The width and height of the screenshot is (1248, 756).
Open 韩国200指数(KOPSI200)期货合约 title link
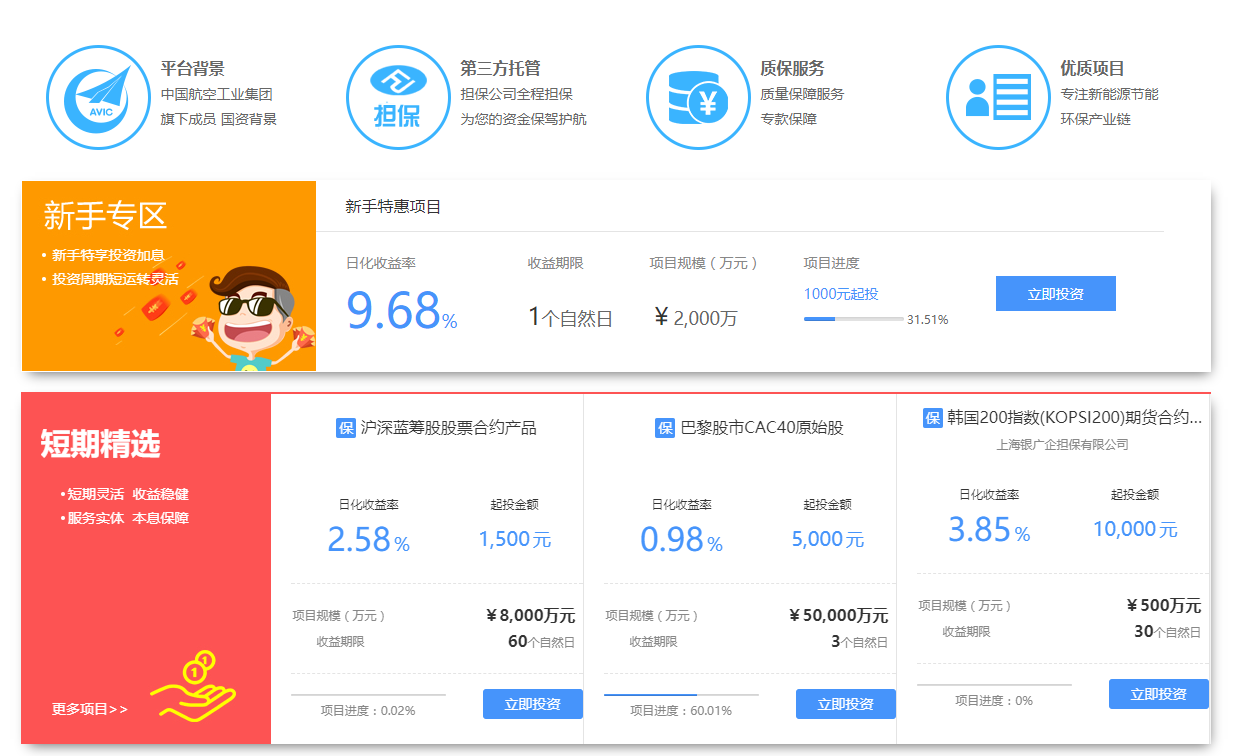click(1074, 418)
